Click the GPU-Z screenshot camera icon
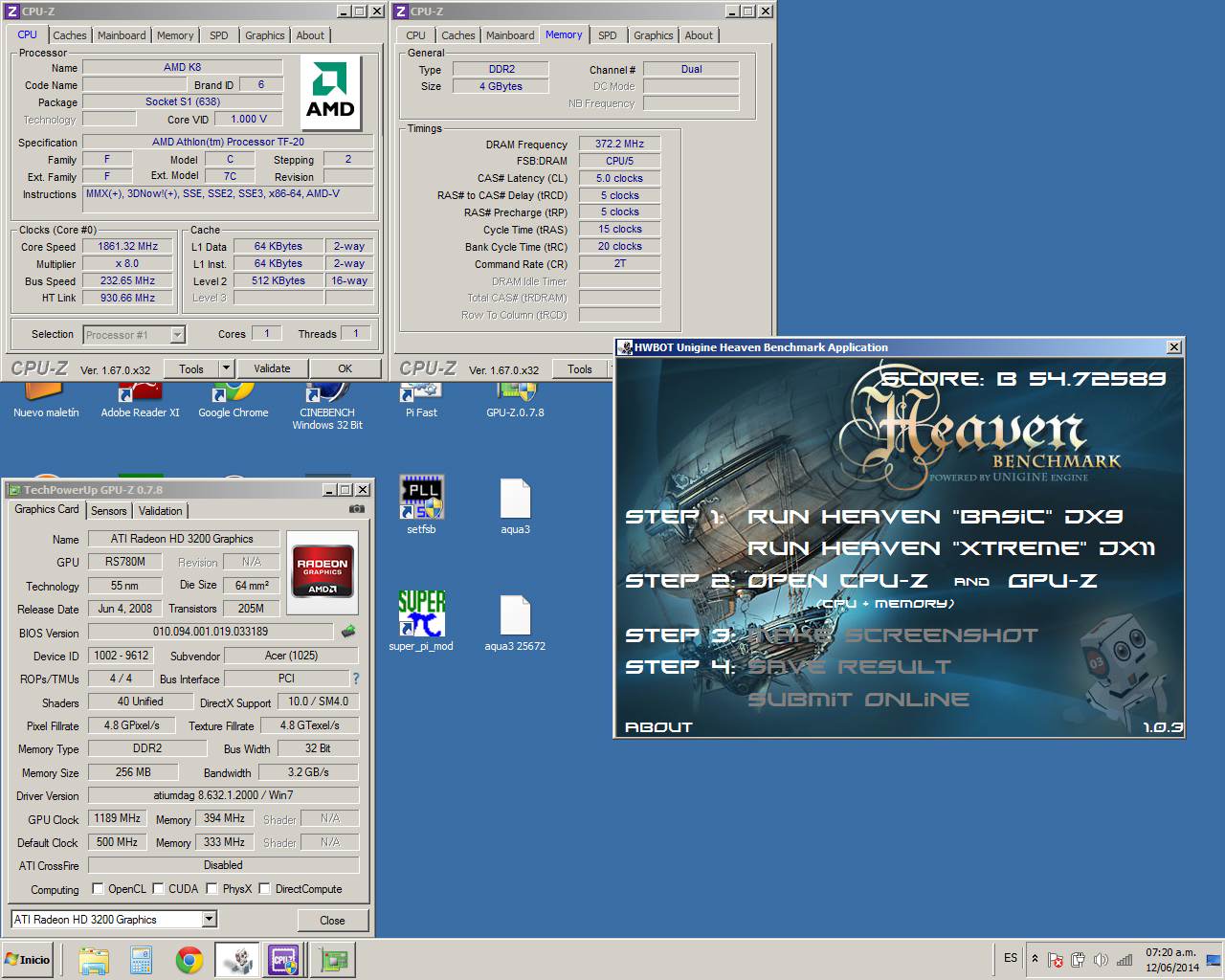This screenshot has height=980, width=1225. coord(356,509)
